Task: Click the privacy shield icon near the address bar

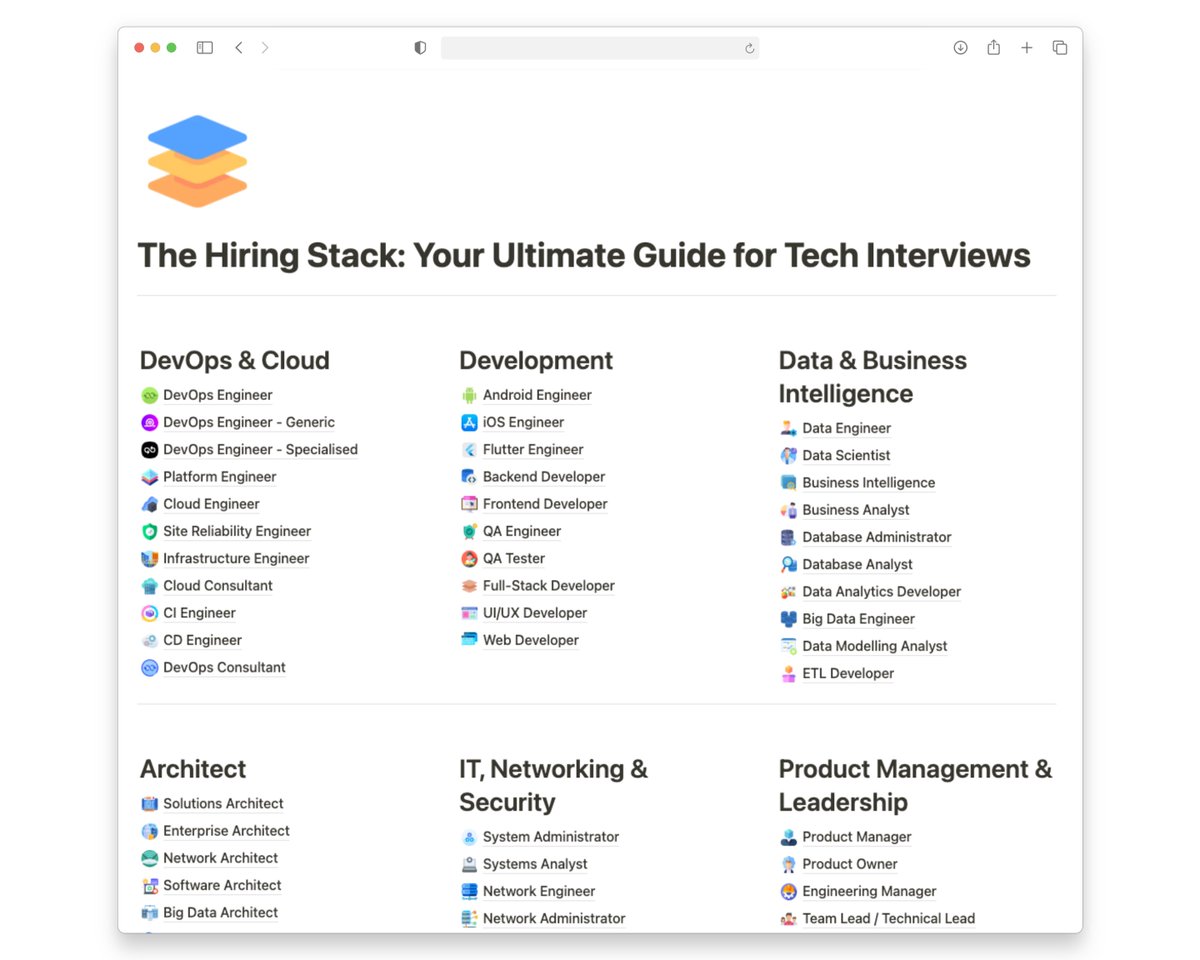Action: (419, 47)
